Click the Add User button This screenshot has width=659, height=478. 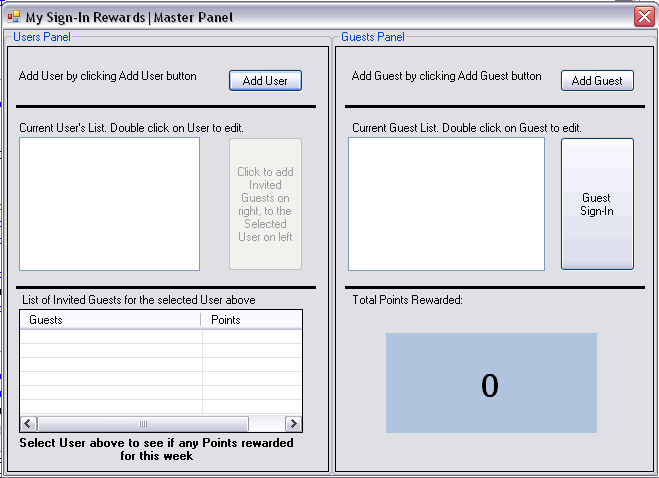pos(265,80)
